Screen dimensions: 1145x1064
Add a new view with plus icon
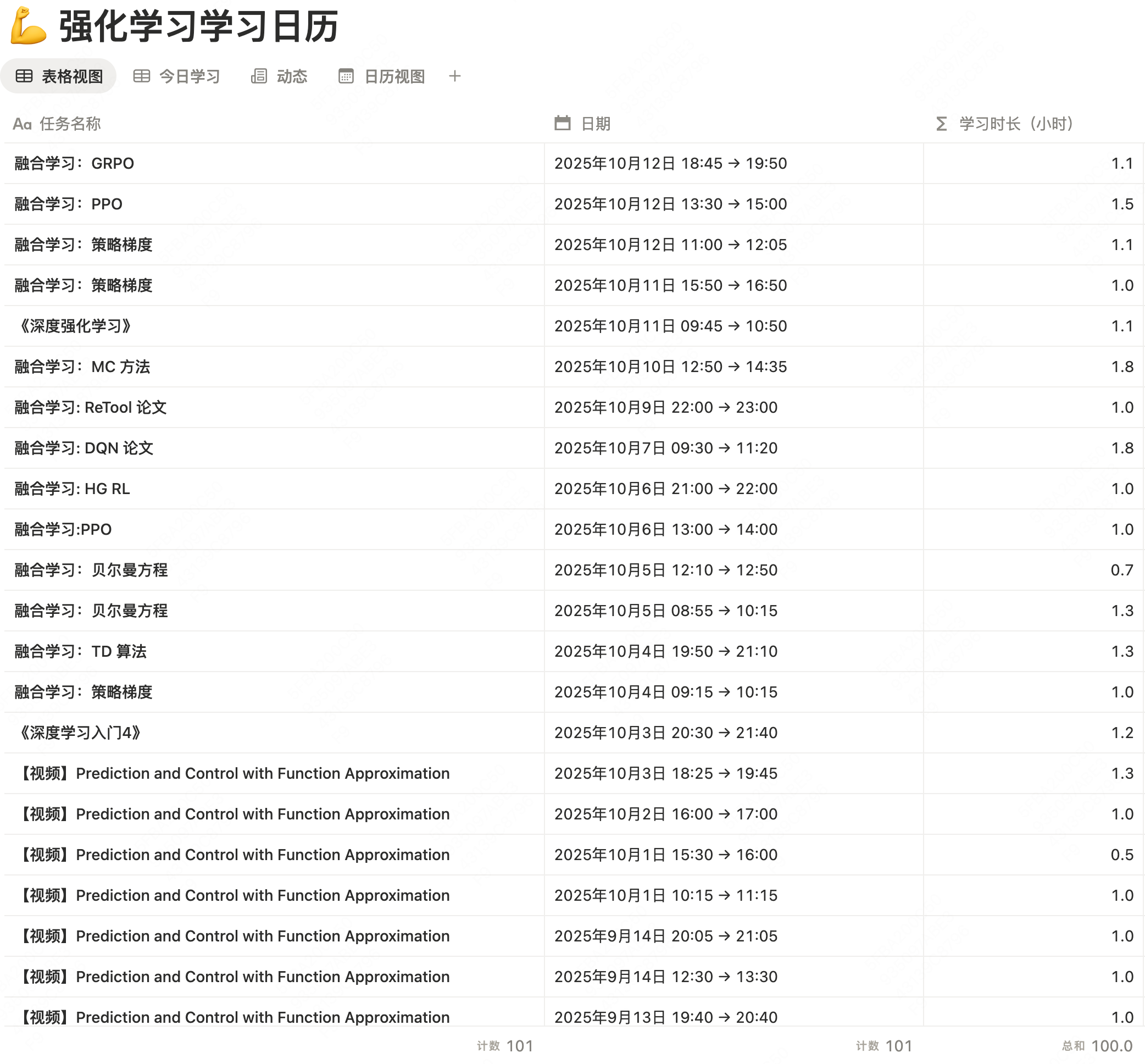click(x=455, y=76)
